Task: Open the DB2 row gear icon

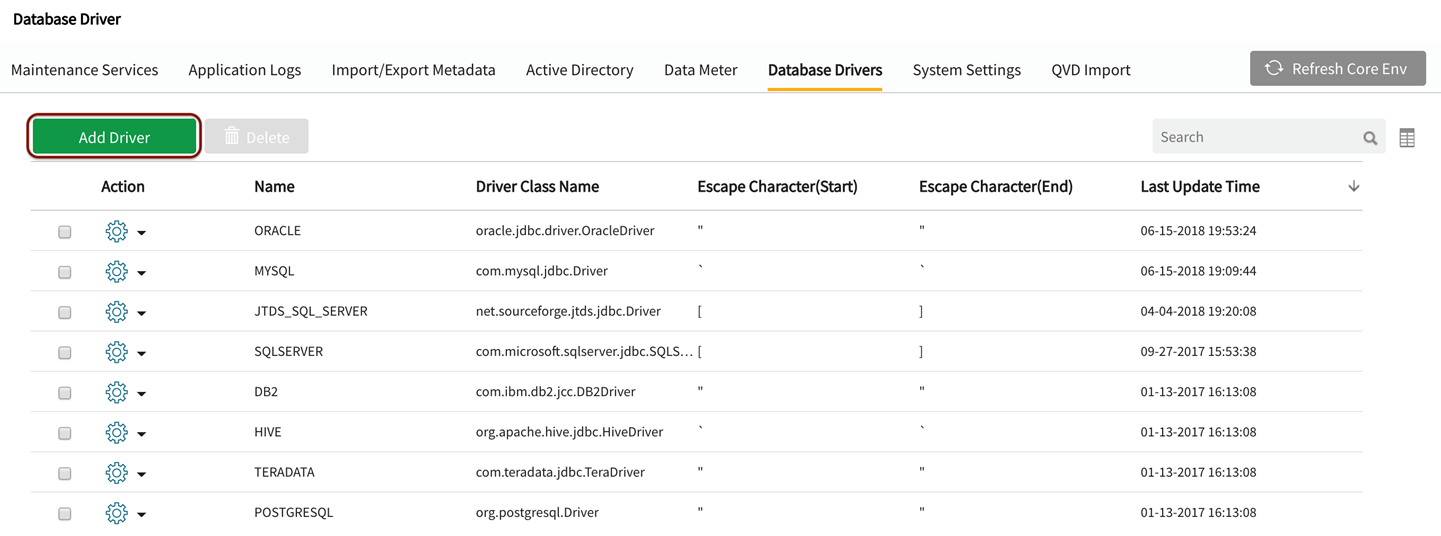Action: coord(116,392)
